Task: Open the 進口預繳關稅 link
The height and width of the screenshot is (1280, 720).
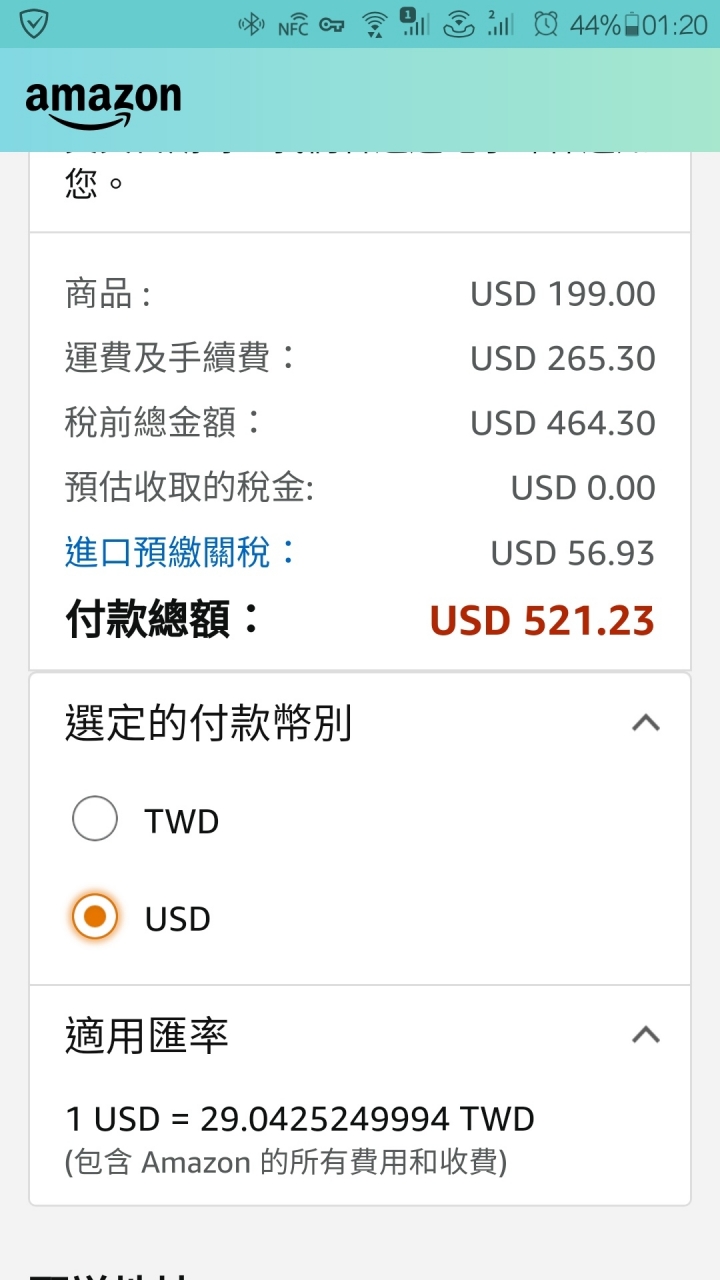Action: tap(181, 552)
